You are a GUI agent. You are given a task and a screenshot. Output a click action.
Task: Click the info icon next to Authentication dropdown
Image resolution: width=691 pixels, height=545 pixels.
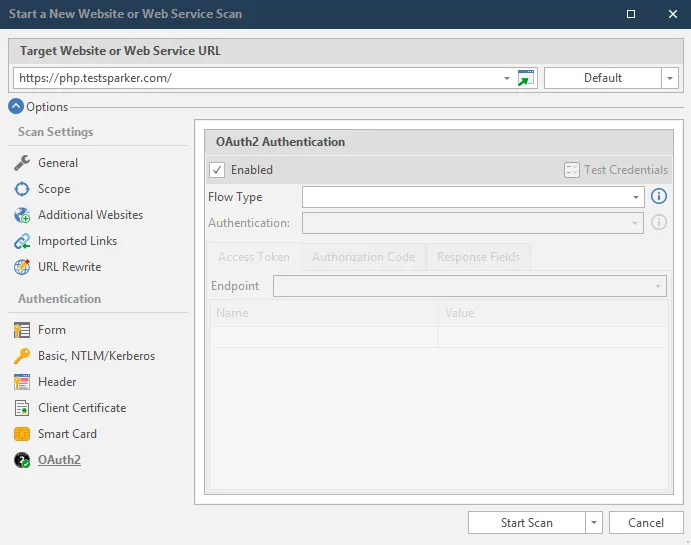(x=659, y=222)
